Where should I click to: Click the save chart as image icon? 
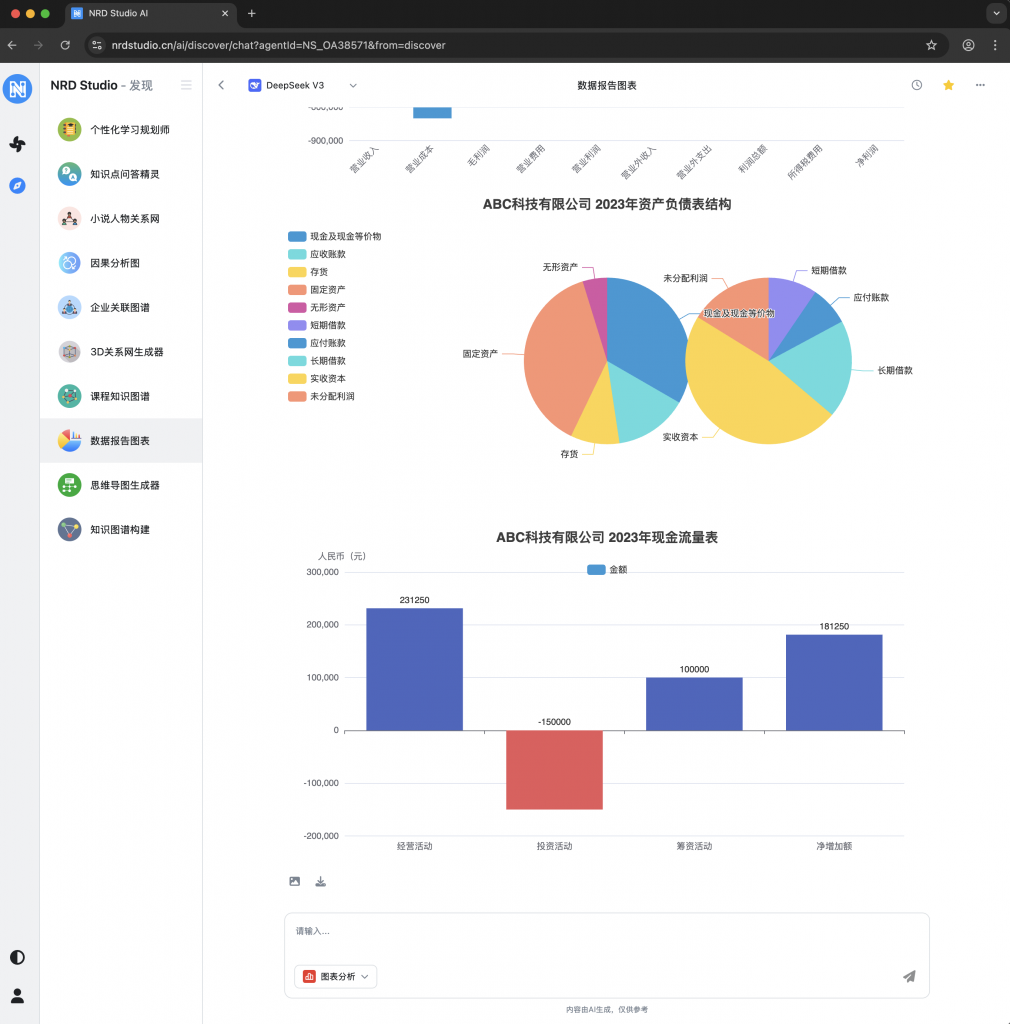pyautogui.click(x=294, y=881)
